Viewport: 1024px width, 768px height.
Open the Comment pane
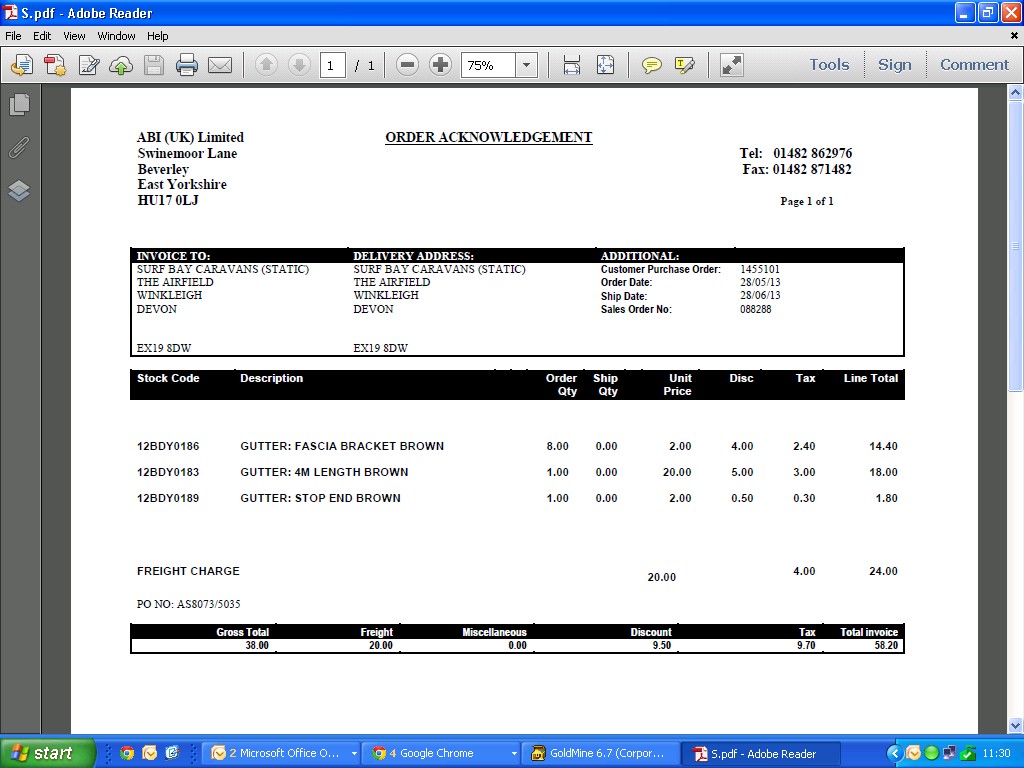(x=974, y=65)
